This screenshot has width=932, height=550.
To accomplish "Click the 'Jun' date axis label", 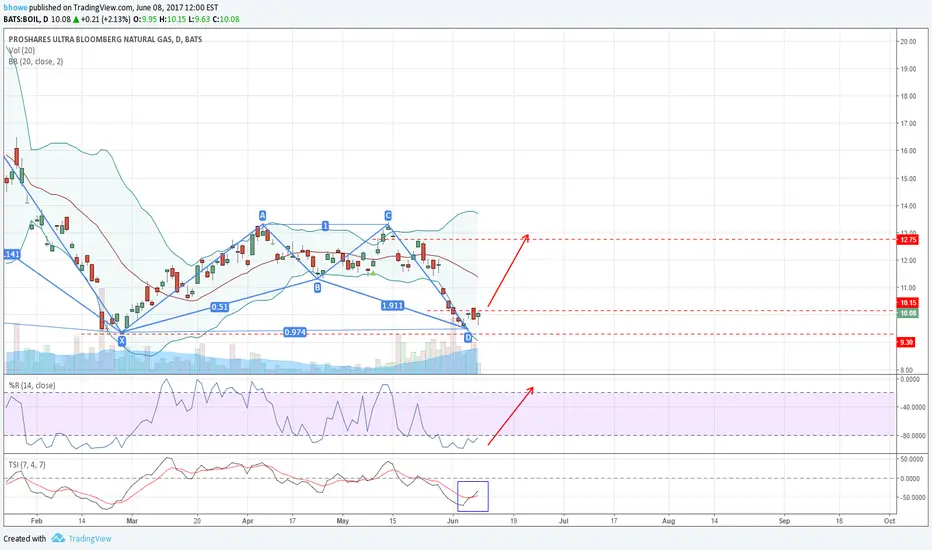I will coord(453,521).
